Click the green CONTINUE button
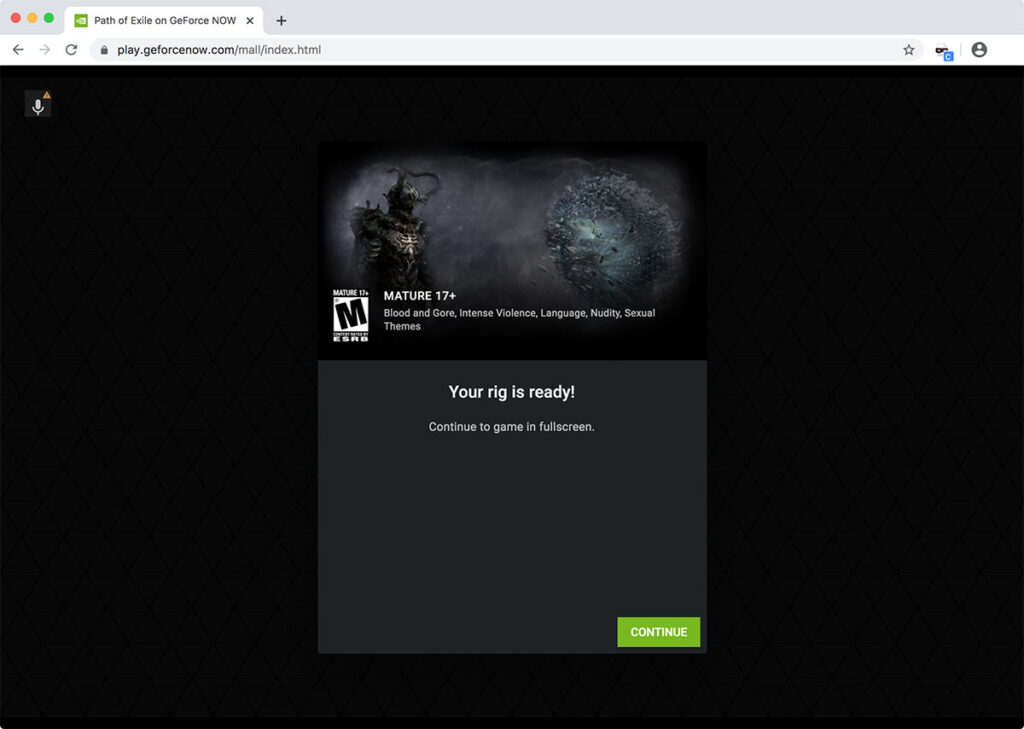 pos(658,632)
